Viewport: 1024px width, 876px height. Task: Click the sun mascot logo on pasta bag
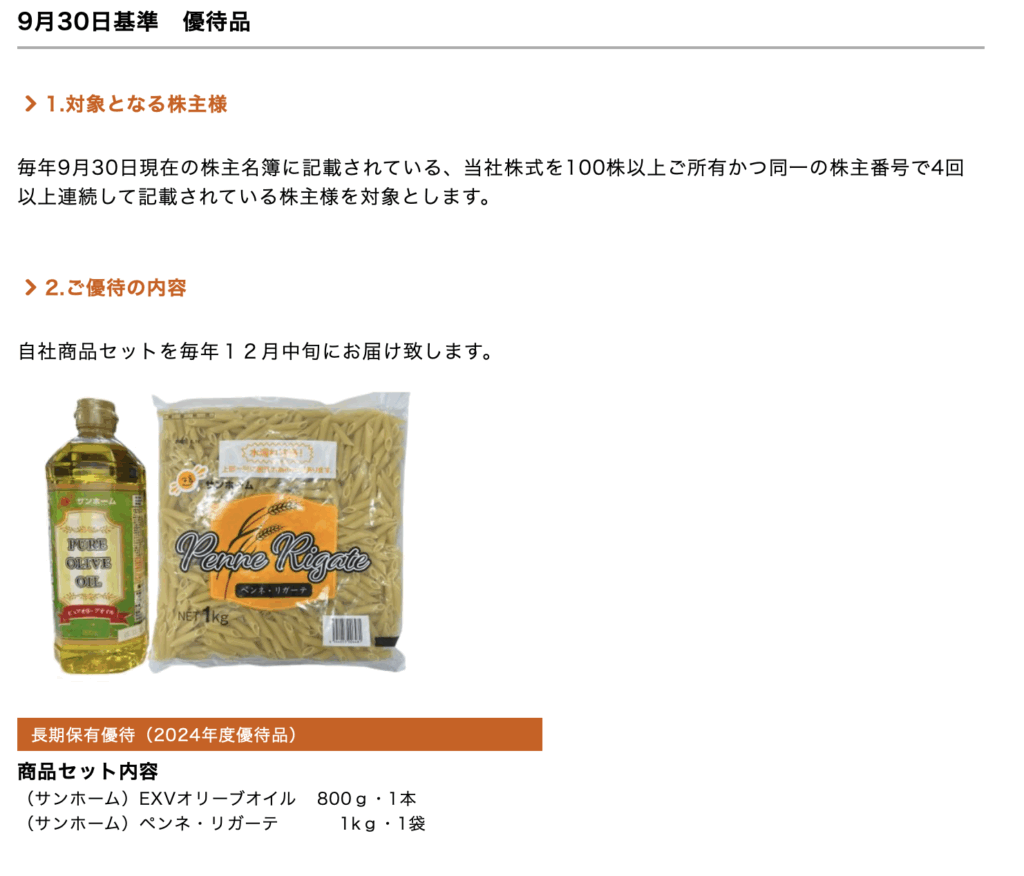(184, 481)
